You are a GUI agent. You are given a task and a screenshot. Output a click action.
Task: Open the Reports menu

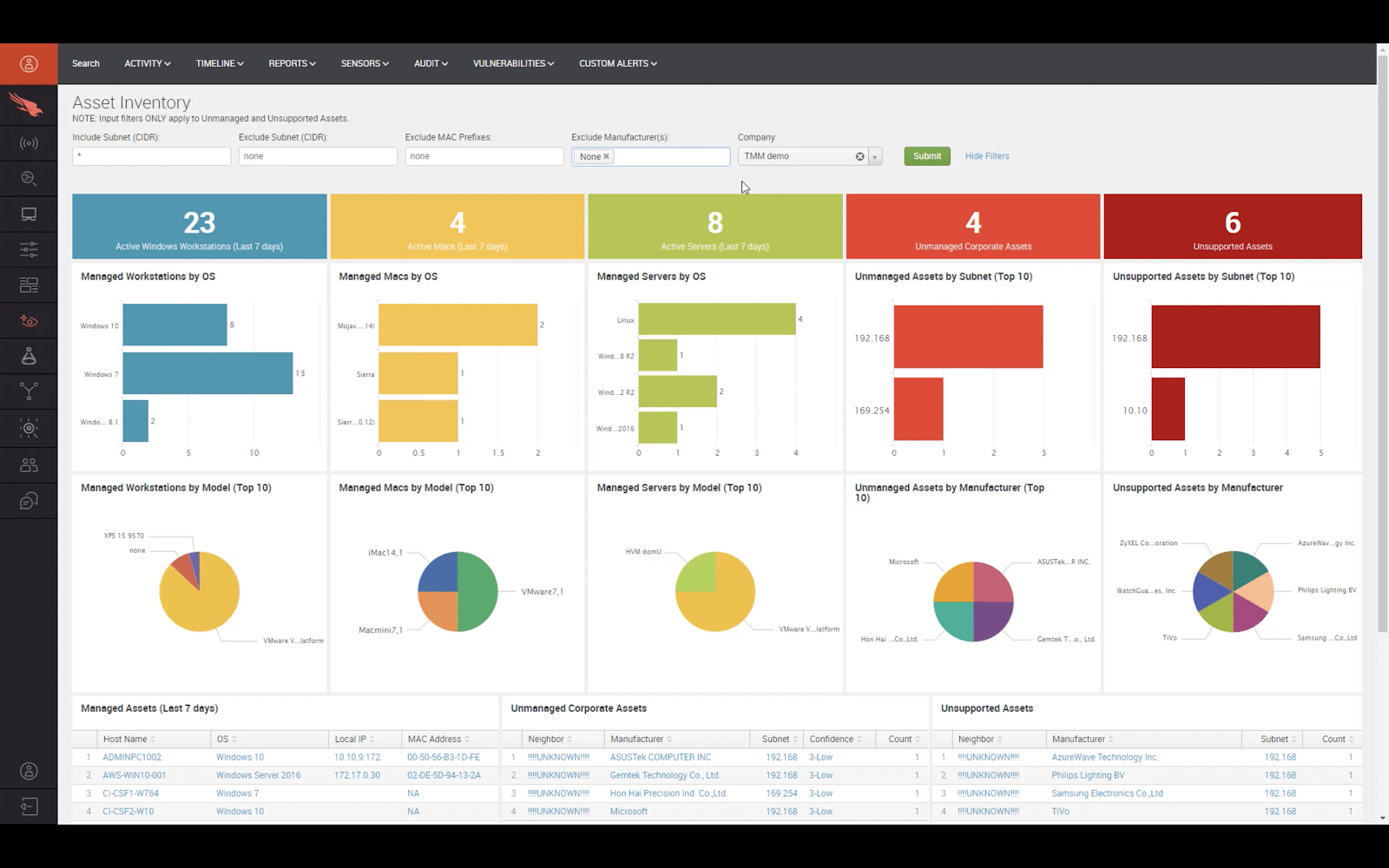click(292, 63)
